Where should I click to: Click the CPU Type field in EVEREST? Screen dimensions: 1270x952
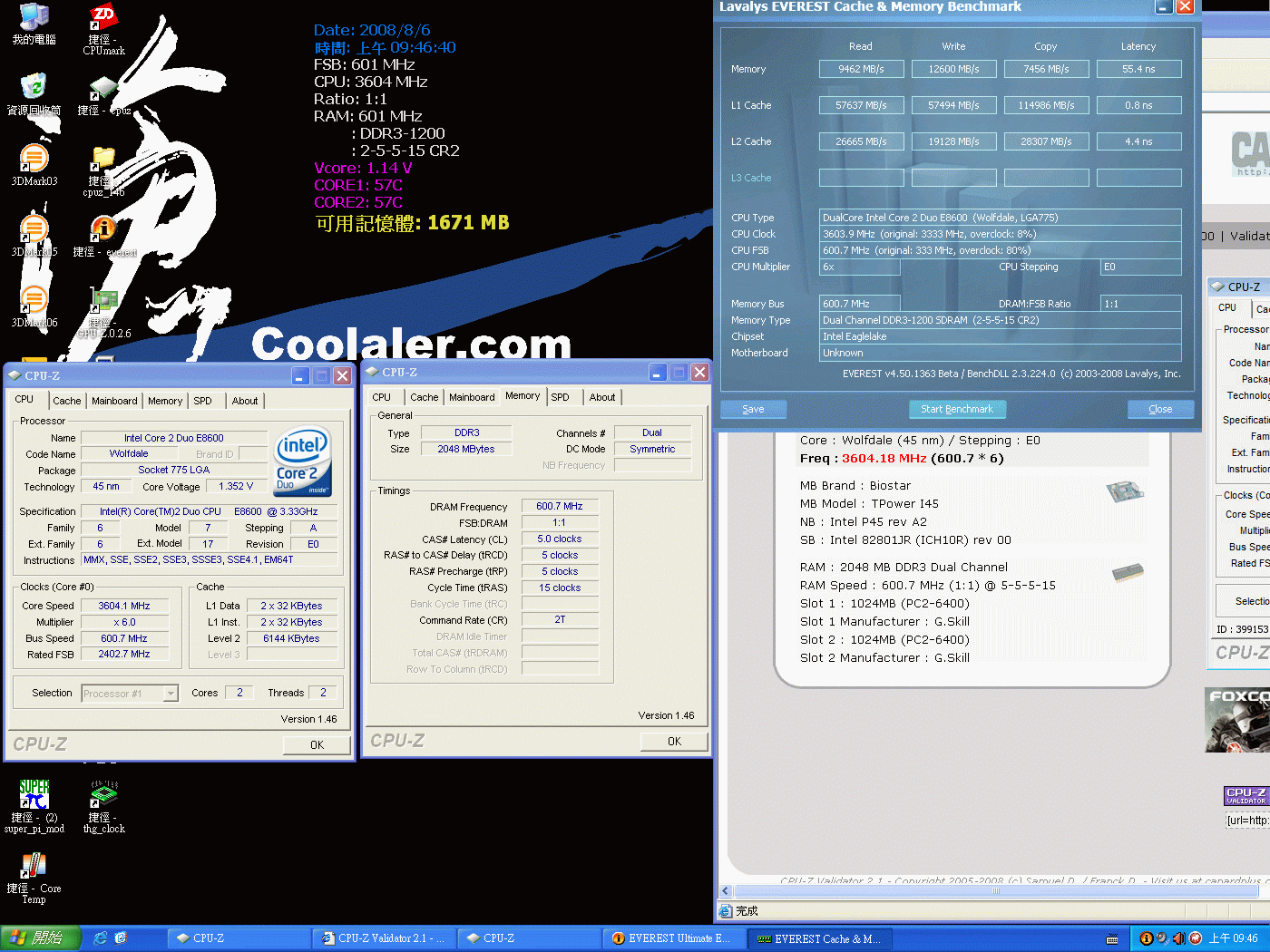[x=1001, y=218]
